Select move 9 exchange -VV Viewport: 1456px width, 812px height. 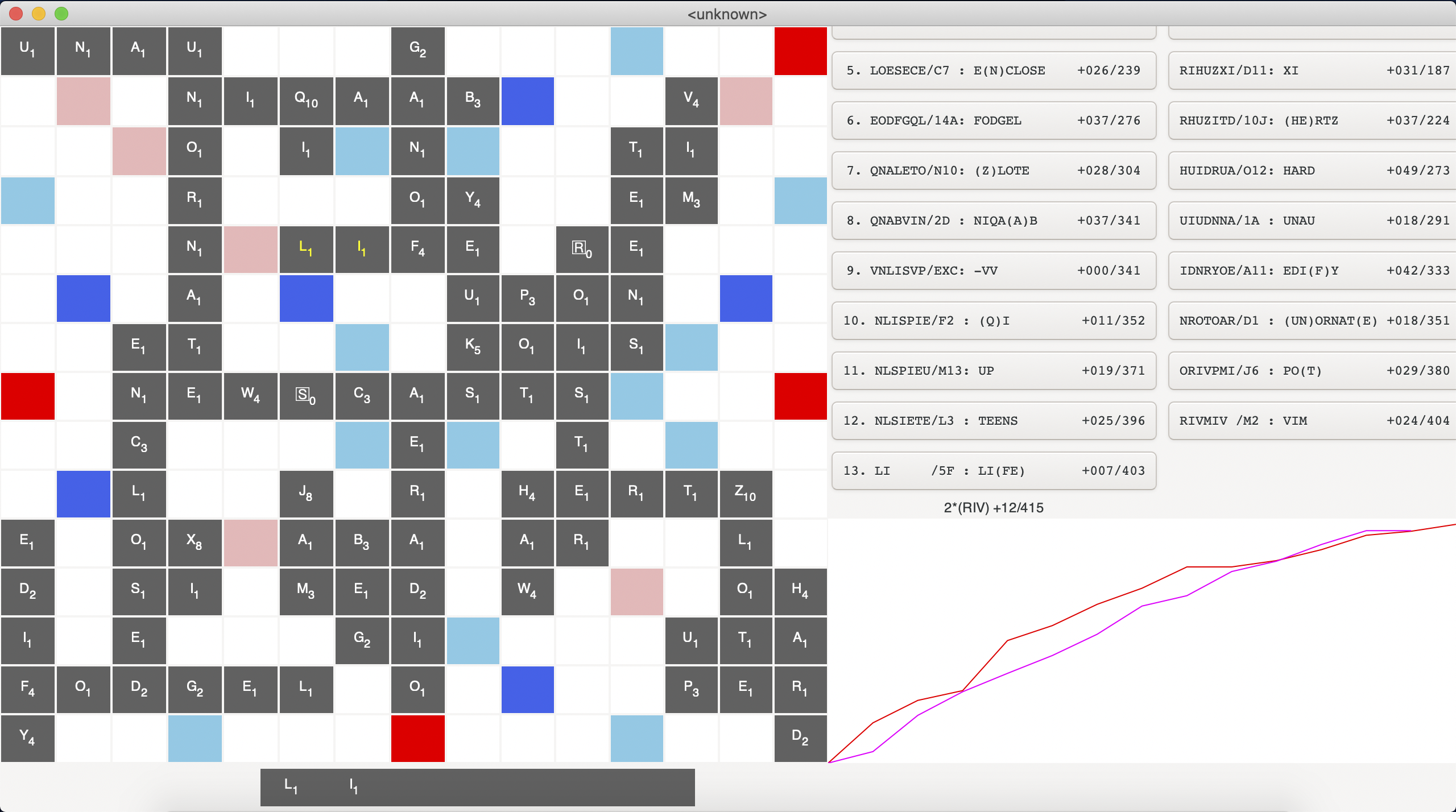(993, 271)
